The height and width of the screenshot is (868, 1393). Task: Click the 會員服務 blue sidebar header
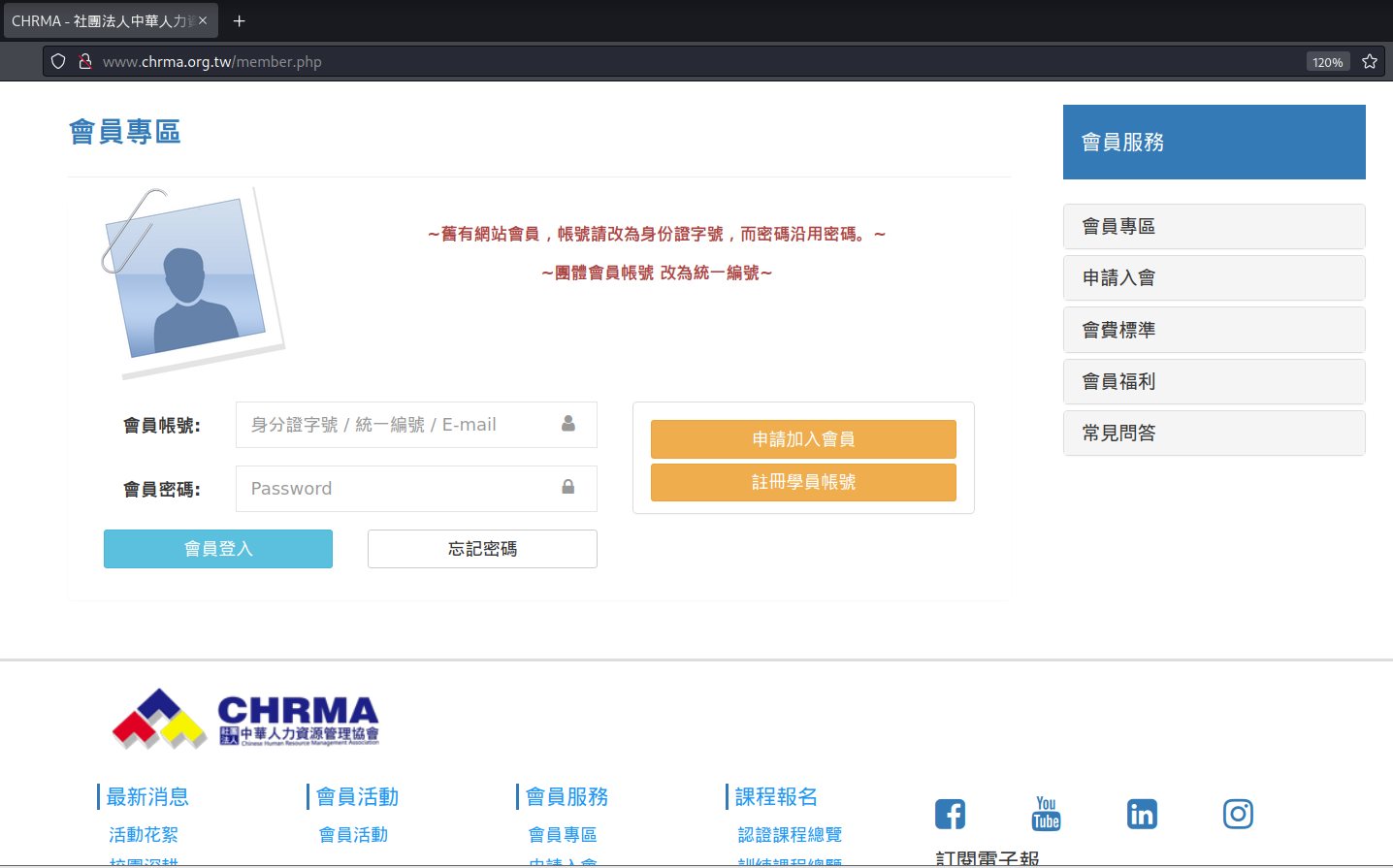[1215, 142]
